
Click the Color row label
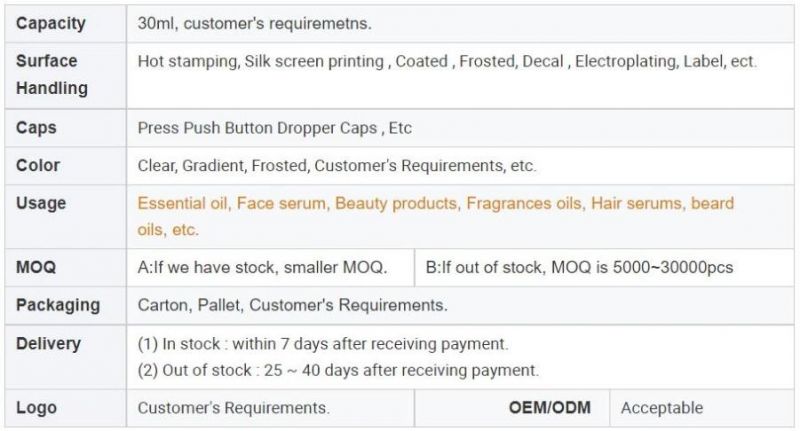[38, 165]
